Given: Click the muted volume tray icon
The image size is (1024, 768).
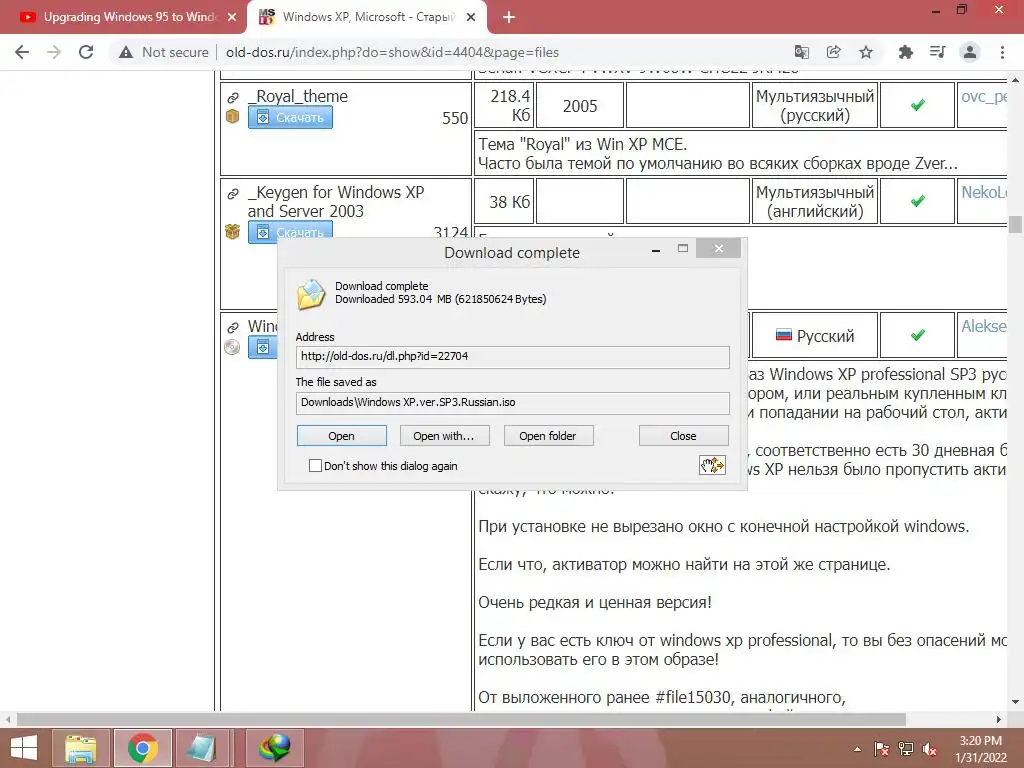Looking at the screenshot, I should coord(930,749).
